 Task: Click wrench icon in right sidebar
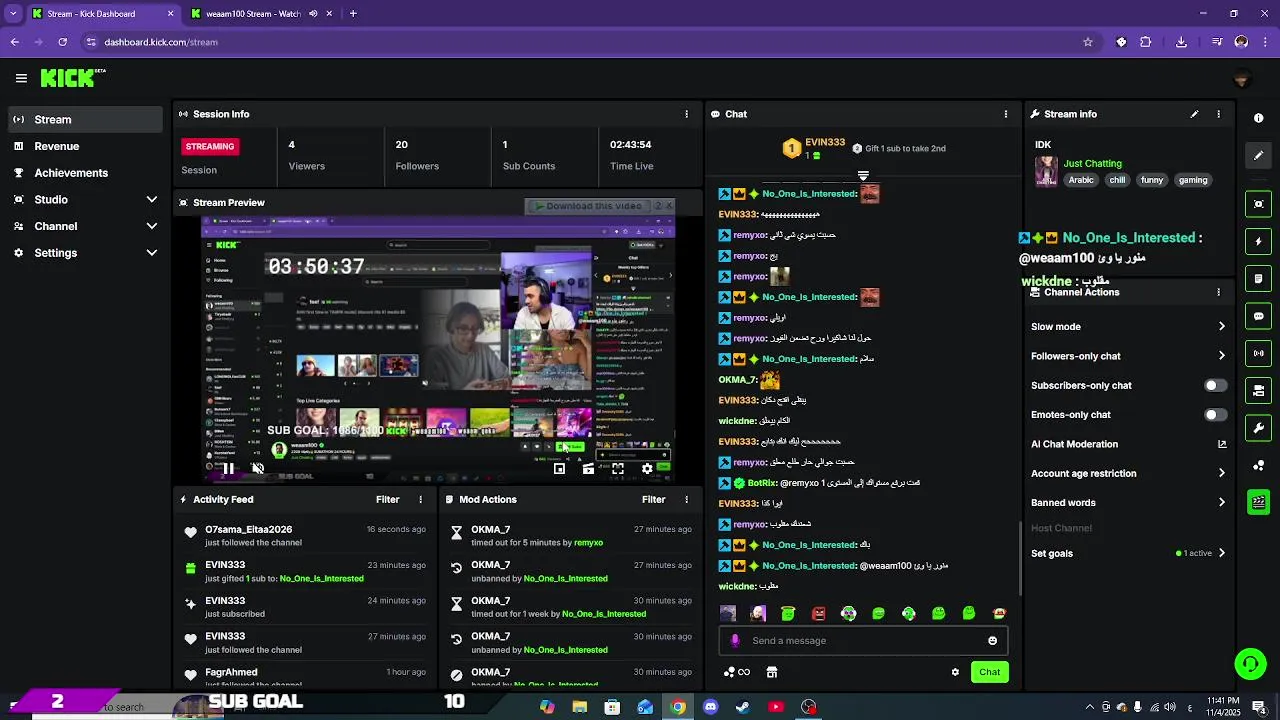tap(1258, 428)
